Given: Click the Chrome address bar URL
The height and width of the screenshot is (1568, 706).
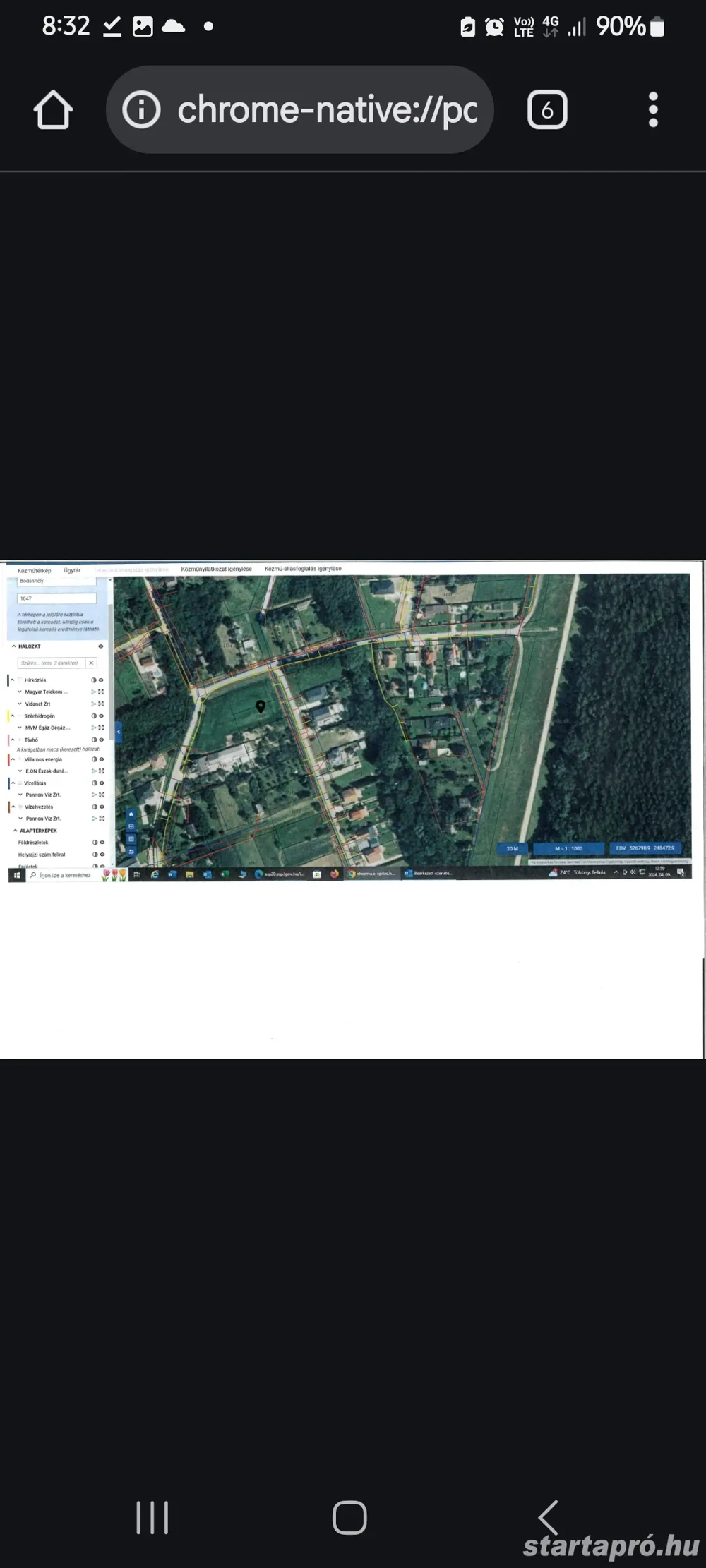Looking at the screenshot, I should [x=326, y=110].
